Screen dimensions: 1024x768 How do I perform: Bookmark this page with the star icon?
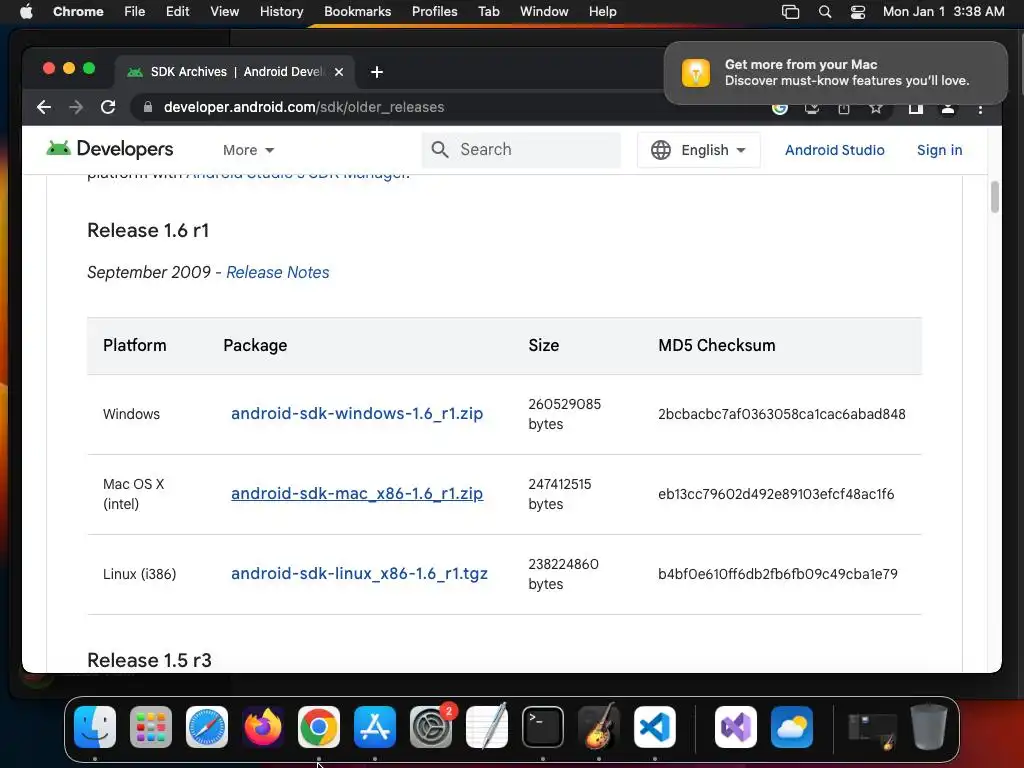coord(876,108)
